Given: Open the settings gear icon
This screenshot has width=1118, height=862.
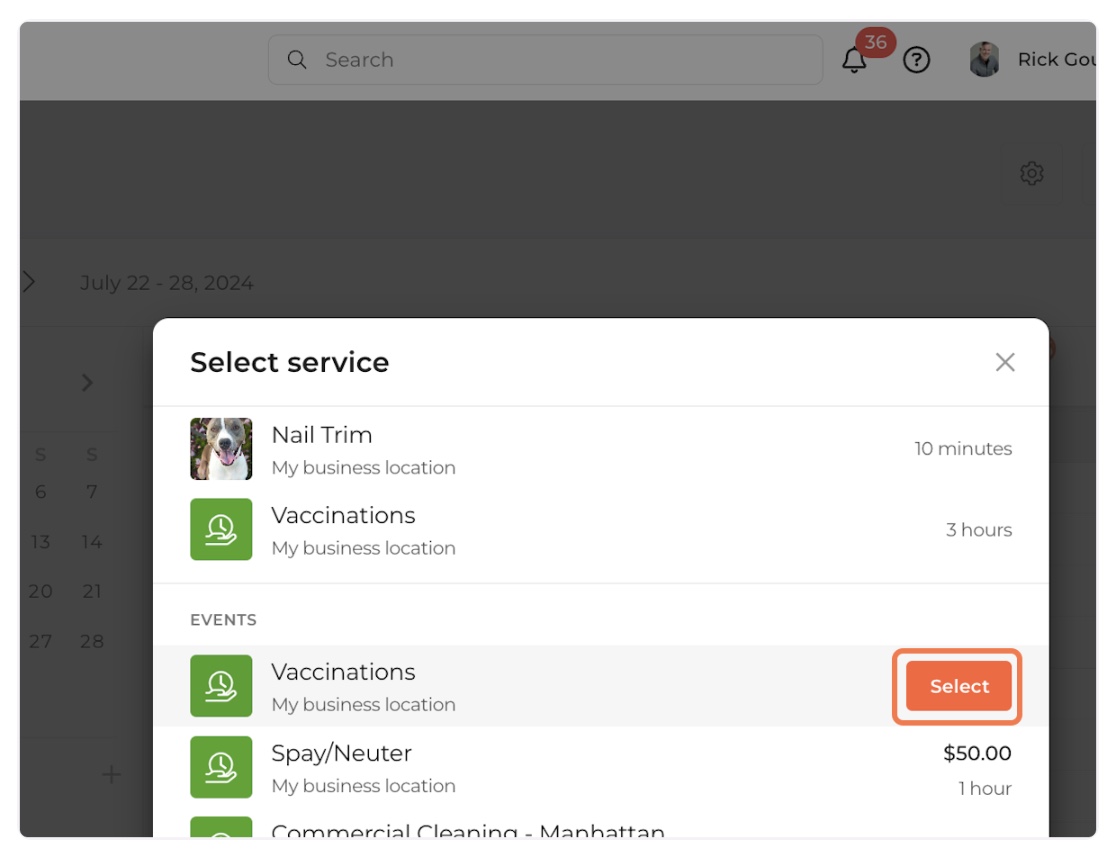Looking at the screenshot, I should coord(1031,173).
